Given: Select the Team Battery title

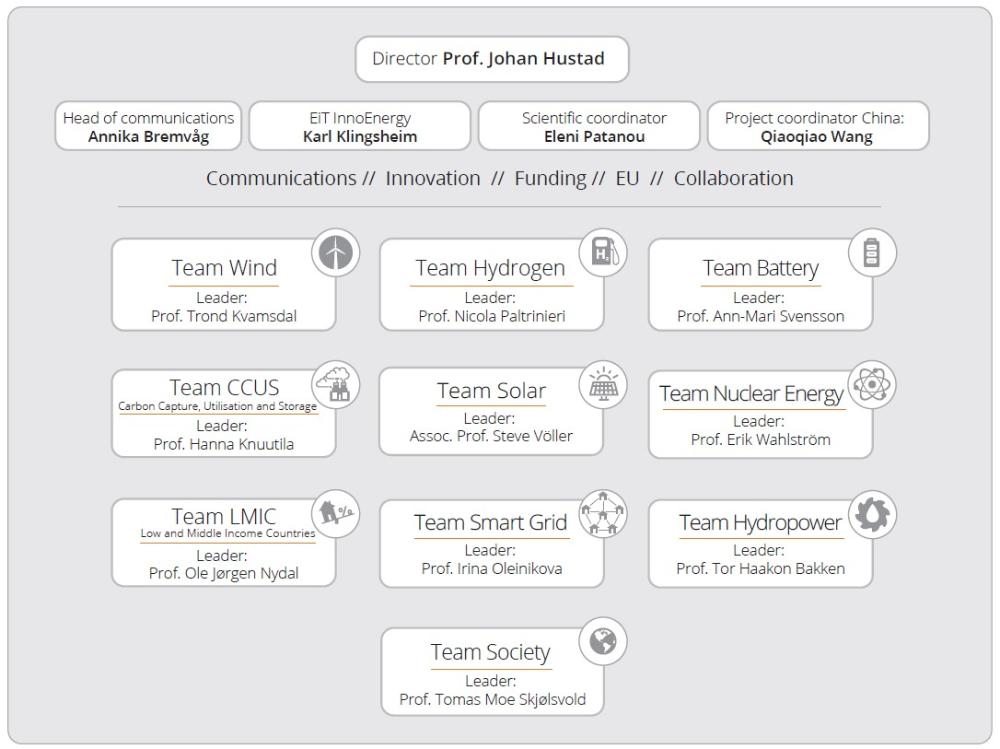Looking at the screenshot, I should coord(760,268).
